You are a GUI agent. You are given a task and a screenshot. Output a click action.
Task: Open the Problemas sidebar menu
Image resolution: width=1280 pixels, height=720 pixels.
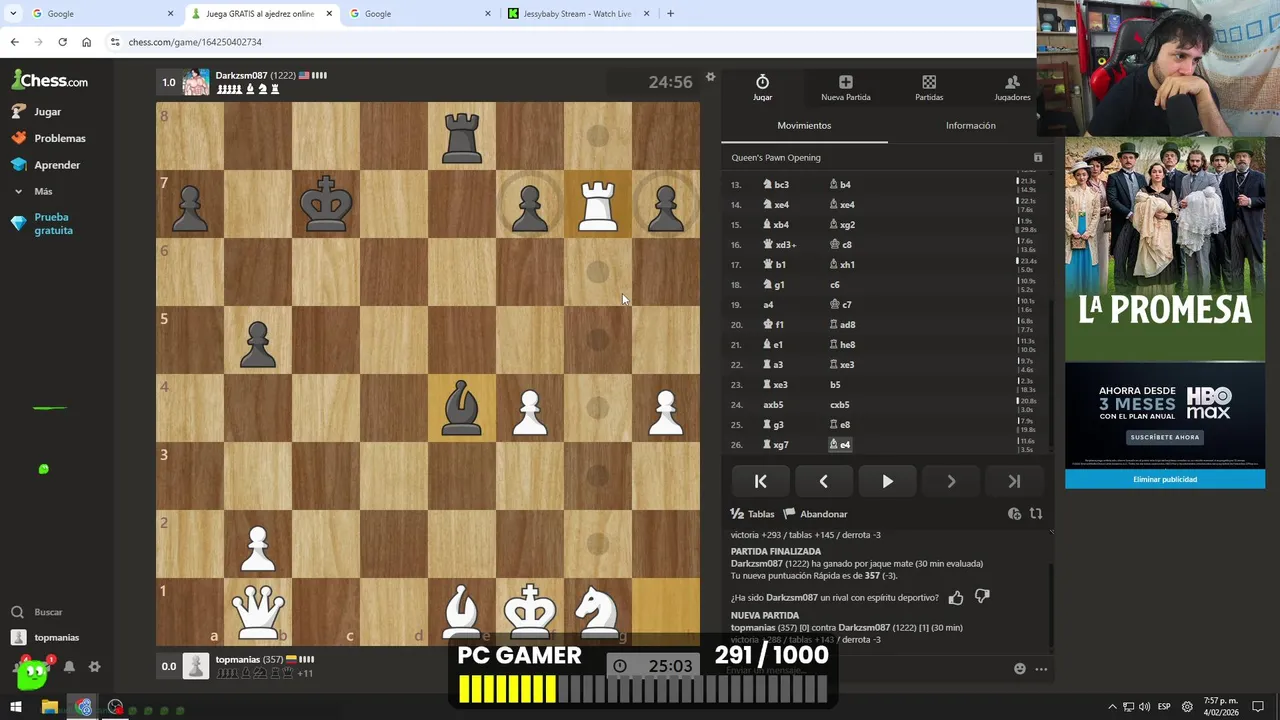point(59,138)
